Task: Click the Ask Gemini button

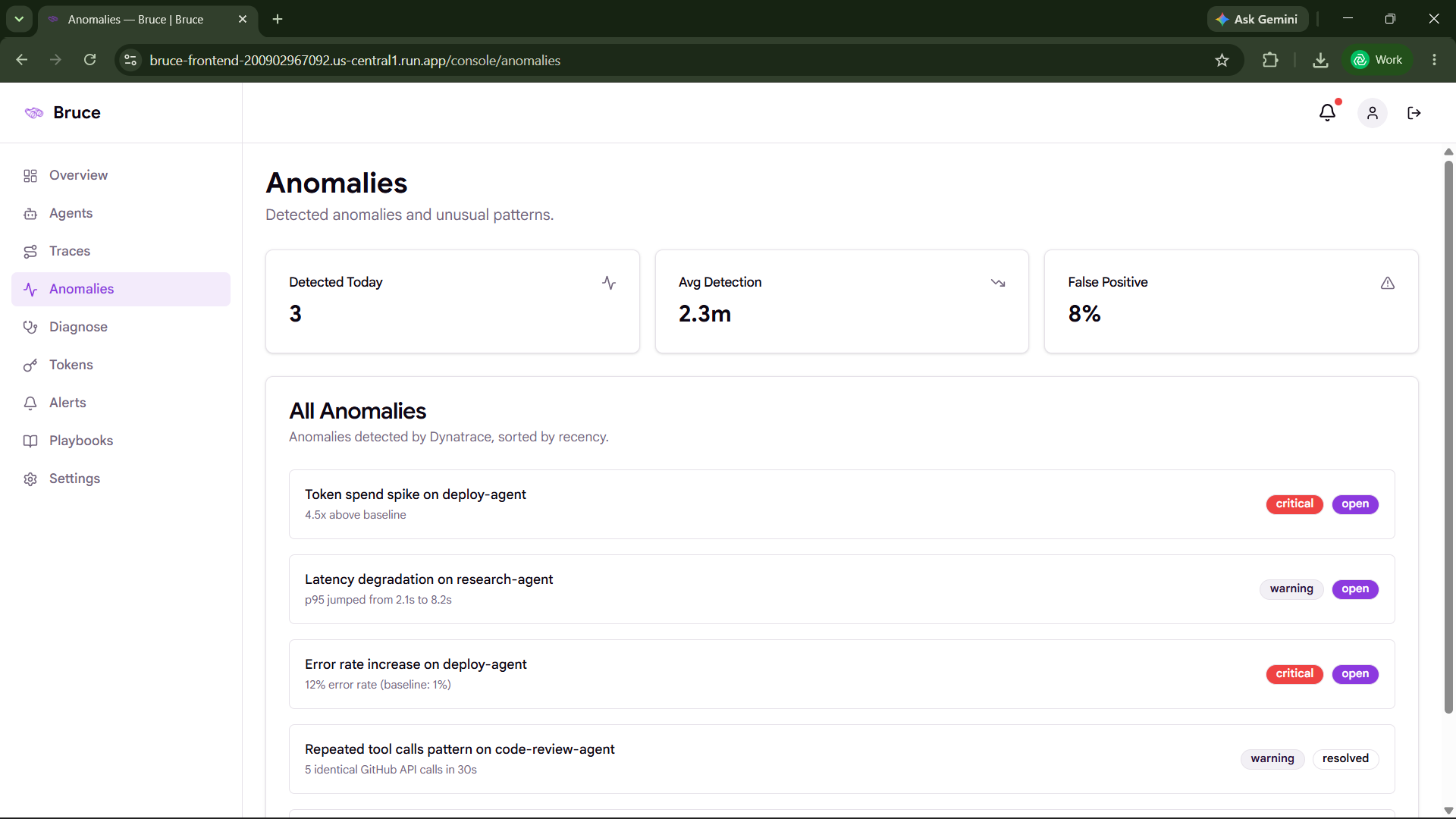Action: pyautogui.click(x=1257, y=19)
